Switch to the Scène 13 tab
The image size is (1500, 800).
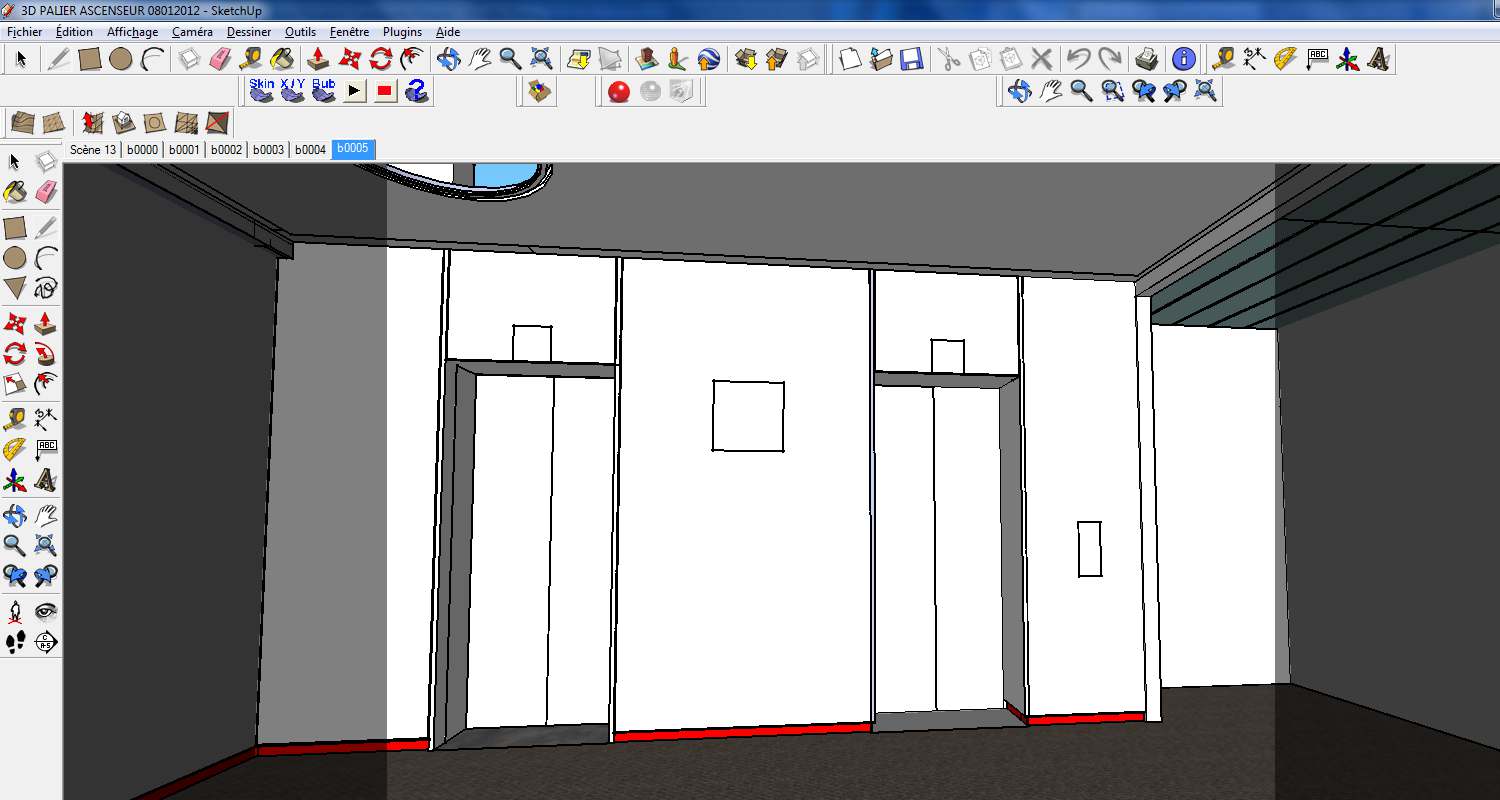click(93, 150)
